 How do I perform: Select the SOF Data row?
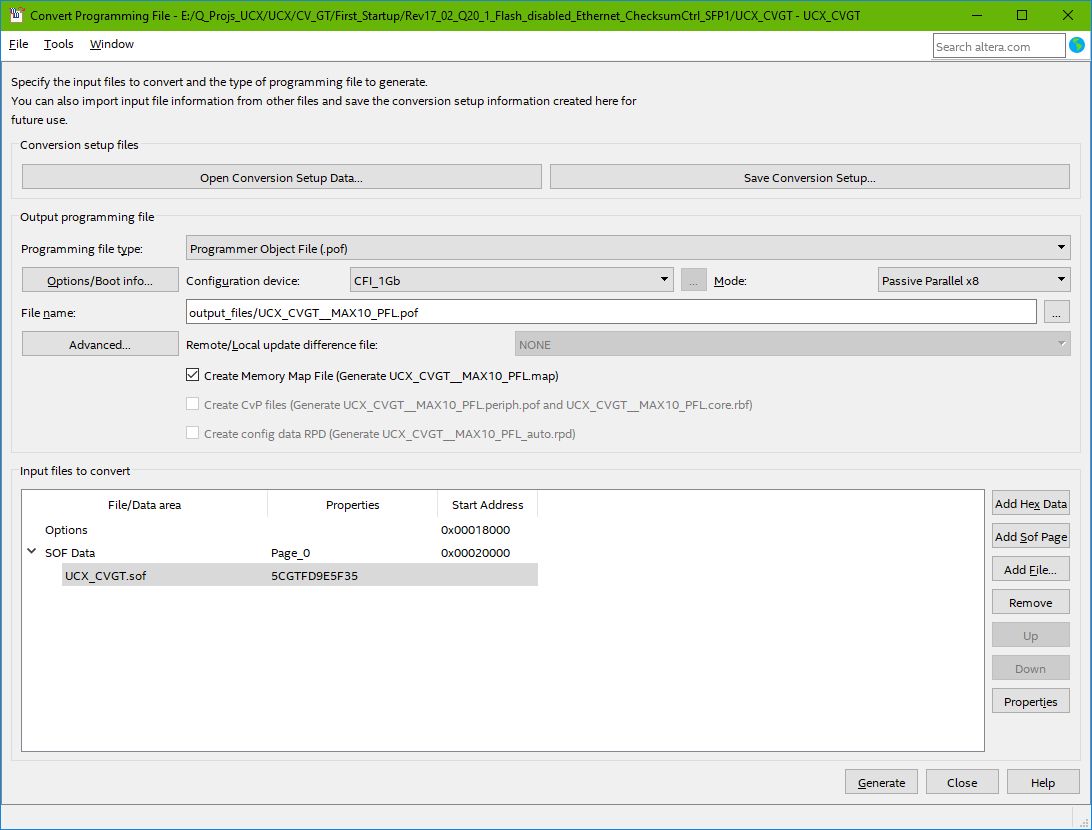pyautogui.click(x=279, y=553)
